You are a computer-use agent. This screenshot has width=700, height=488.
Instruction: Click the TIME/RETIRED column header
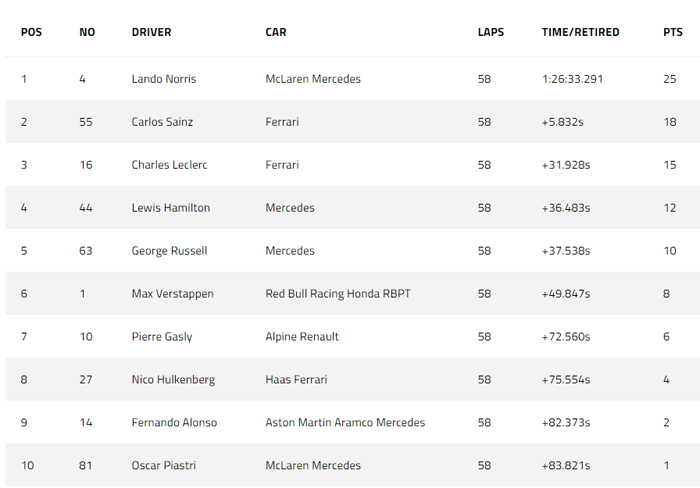(x=580, y=32)
